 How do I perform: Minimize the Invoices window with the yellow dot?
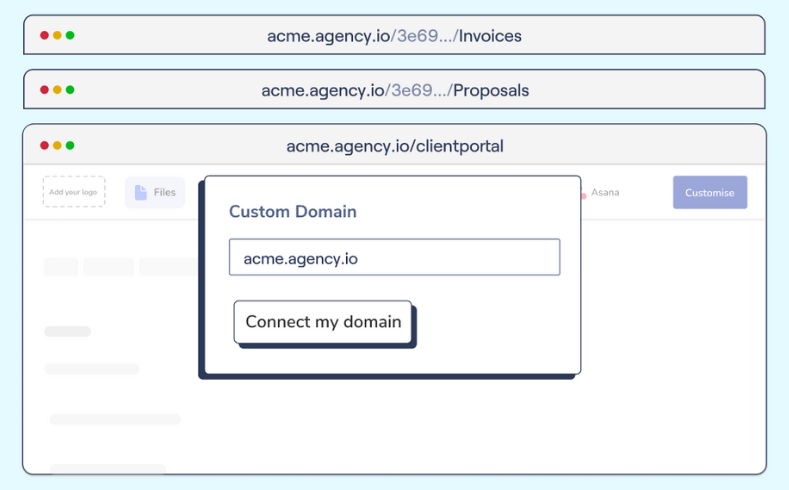pyautogui.click(x=57, y=36)
